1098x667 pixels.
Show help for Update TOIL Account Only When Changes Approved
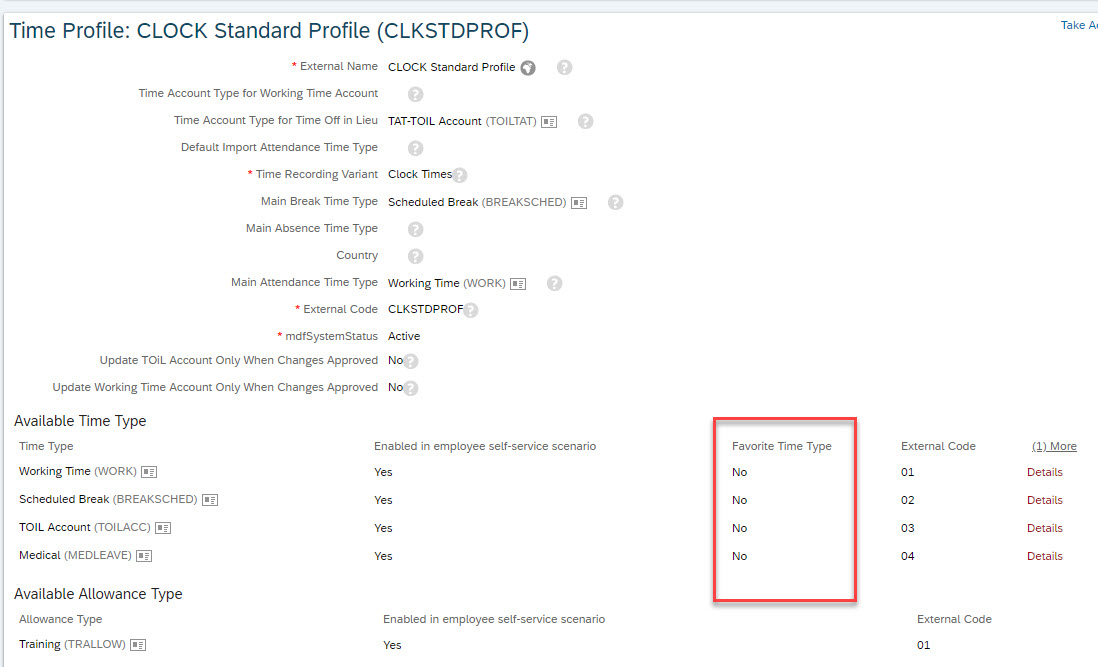410,361
